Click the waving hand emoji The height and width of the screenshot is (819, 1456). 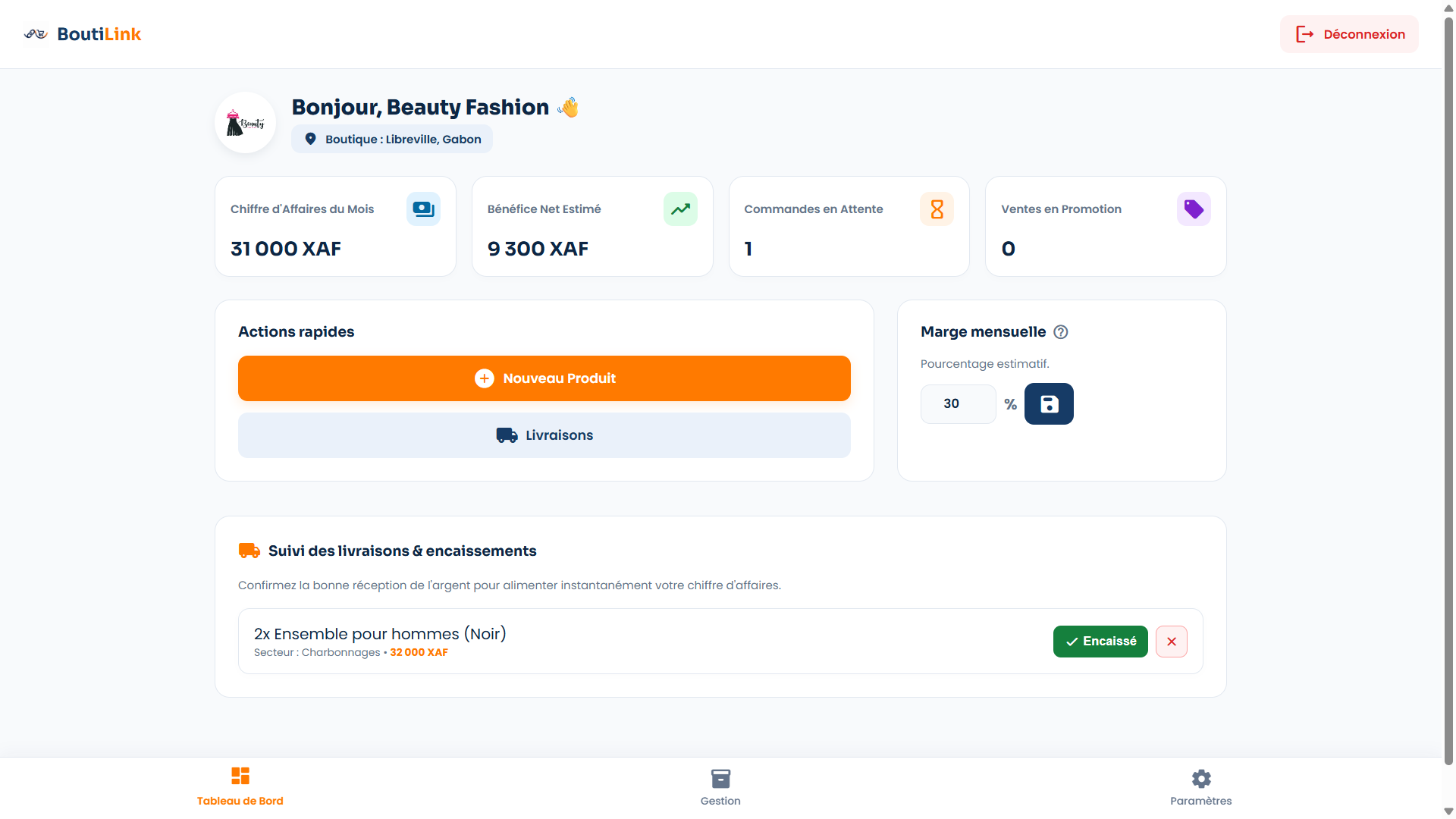568,108
